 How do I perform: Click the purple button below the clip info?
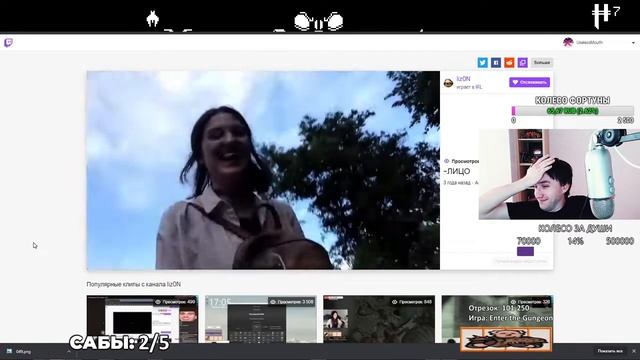coord(525,251)
